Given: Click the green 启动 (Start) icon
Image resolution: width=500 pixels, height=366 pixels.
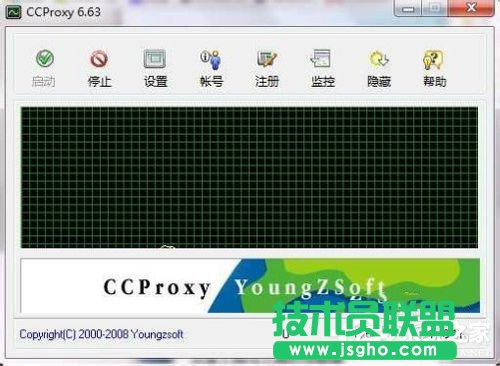Looking at the screenshot, I should (44, 59).
